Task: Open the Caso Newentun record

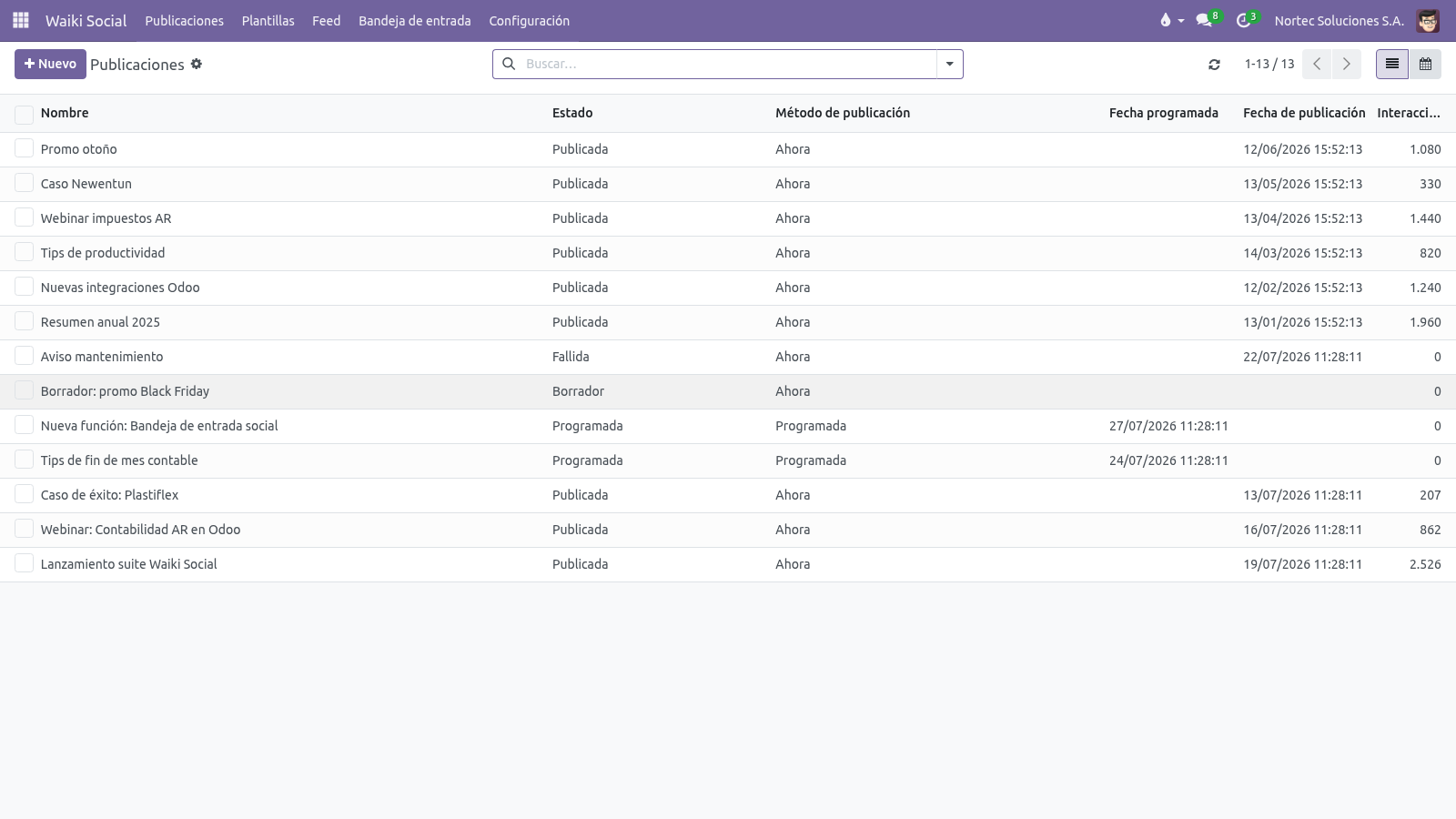Action: 86,184
